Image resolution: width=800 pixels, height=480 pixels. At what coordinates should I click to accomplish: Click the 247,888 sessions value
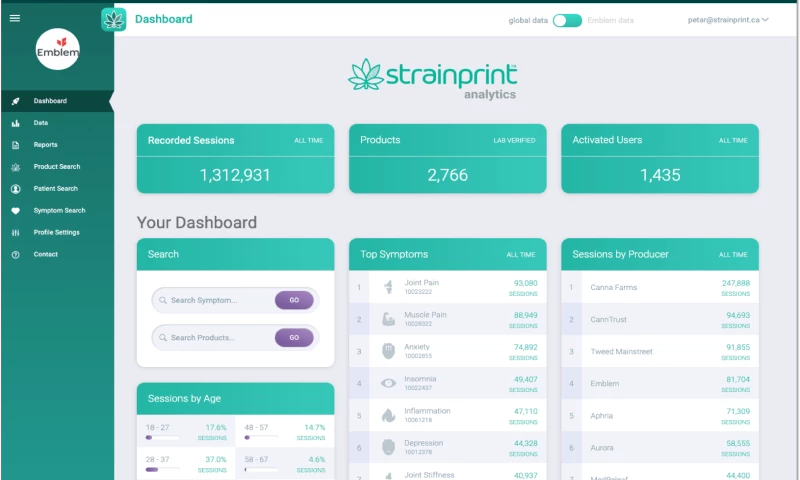click(736, 283)
